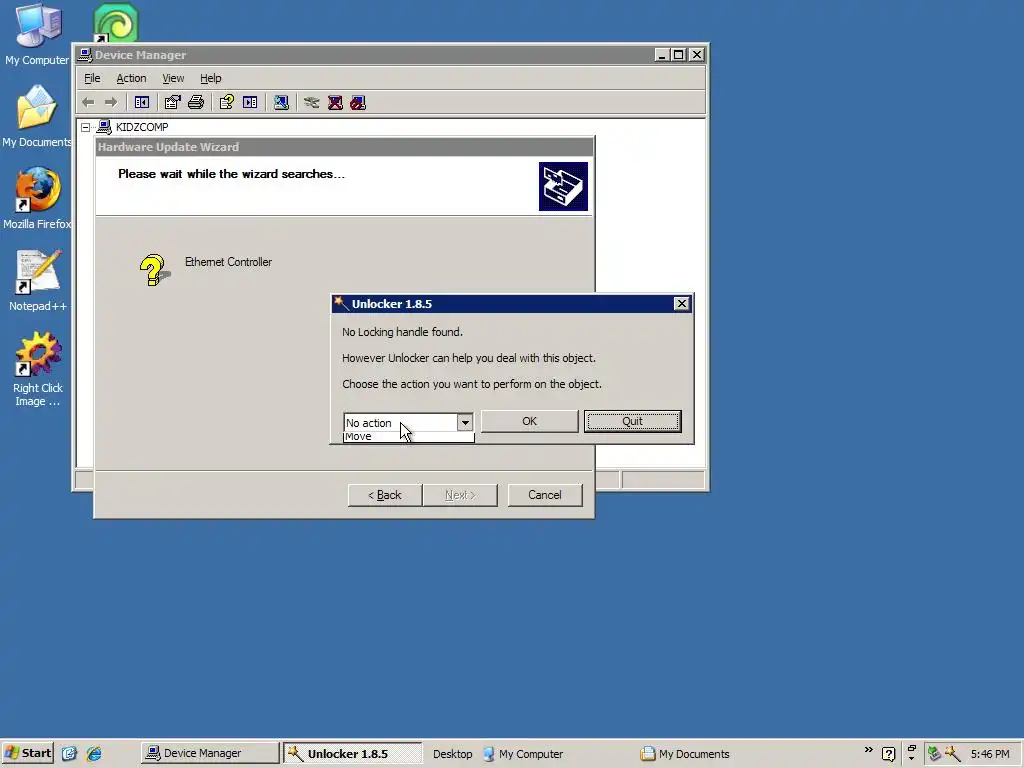Viewport: 1024px width, 768px height.
Task: Click Quit in Unlocker dialog
Action: tap(633, 421)
